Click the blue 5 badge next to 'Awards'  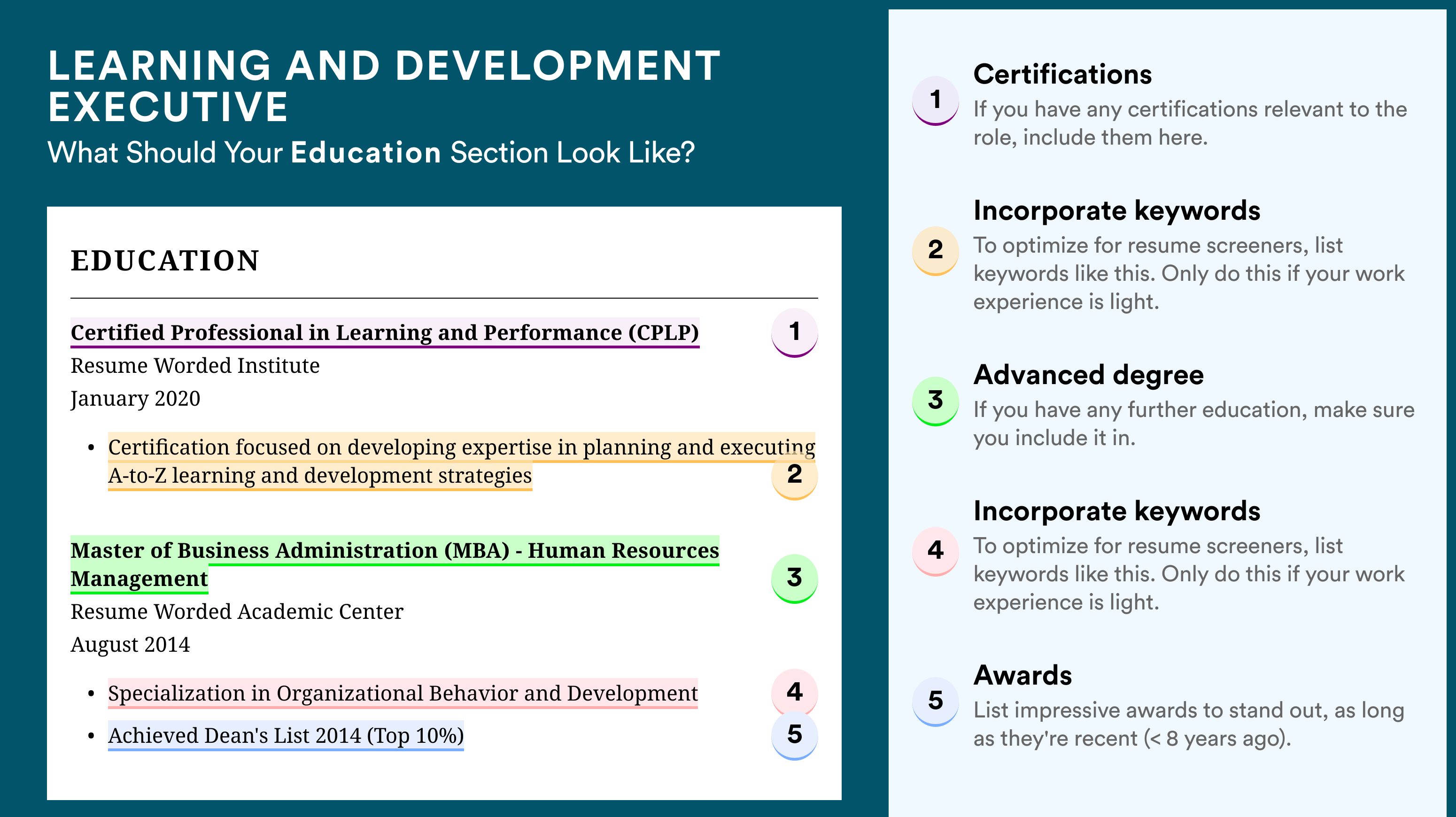click(936, 702)
